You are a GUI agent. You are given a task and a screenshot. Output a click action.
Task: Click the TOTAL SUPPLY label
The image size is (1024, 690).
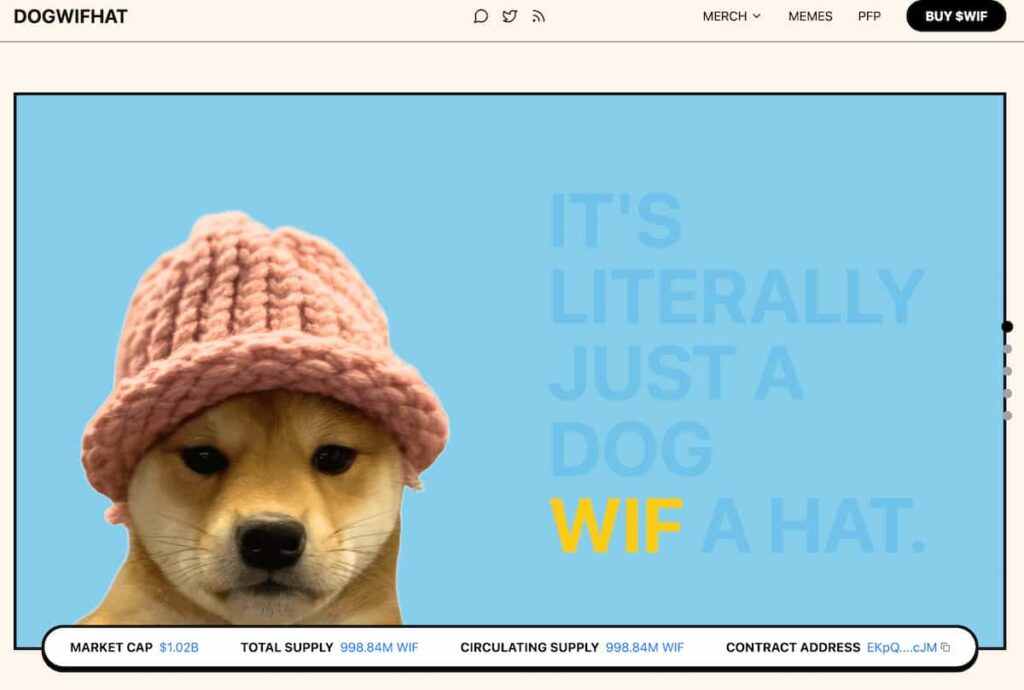[x=287, y=648]
